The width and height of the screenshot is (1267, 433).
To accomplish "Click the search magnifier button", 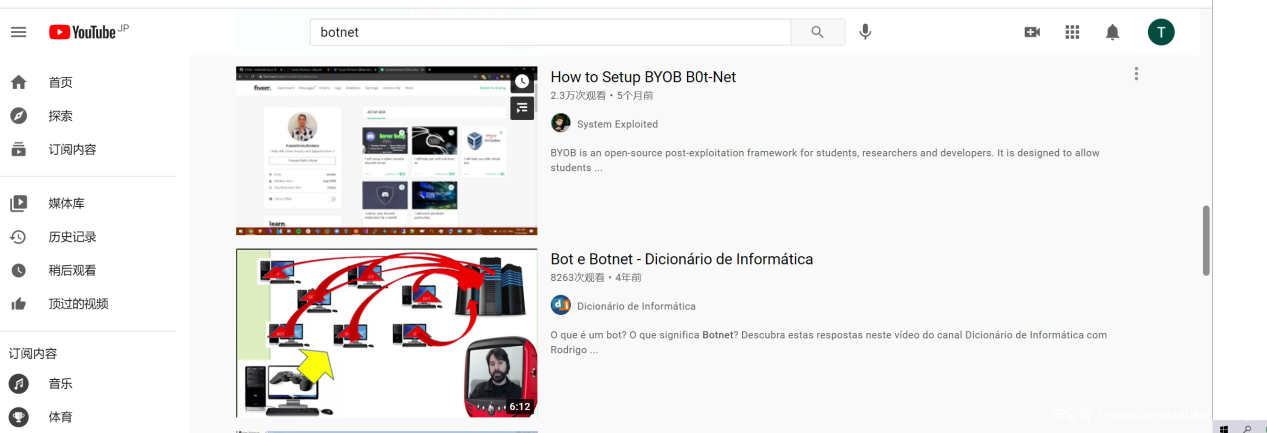I will coord(817,32).
